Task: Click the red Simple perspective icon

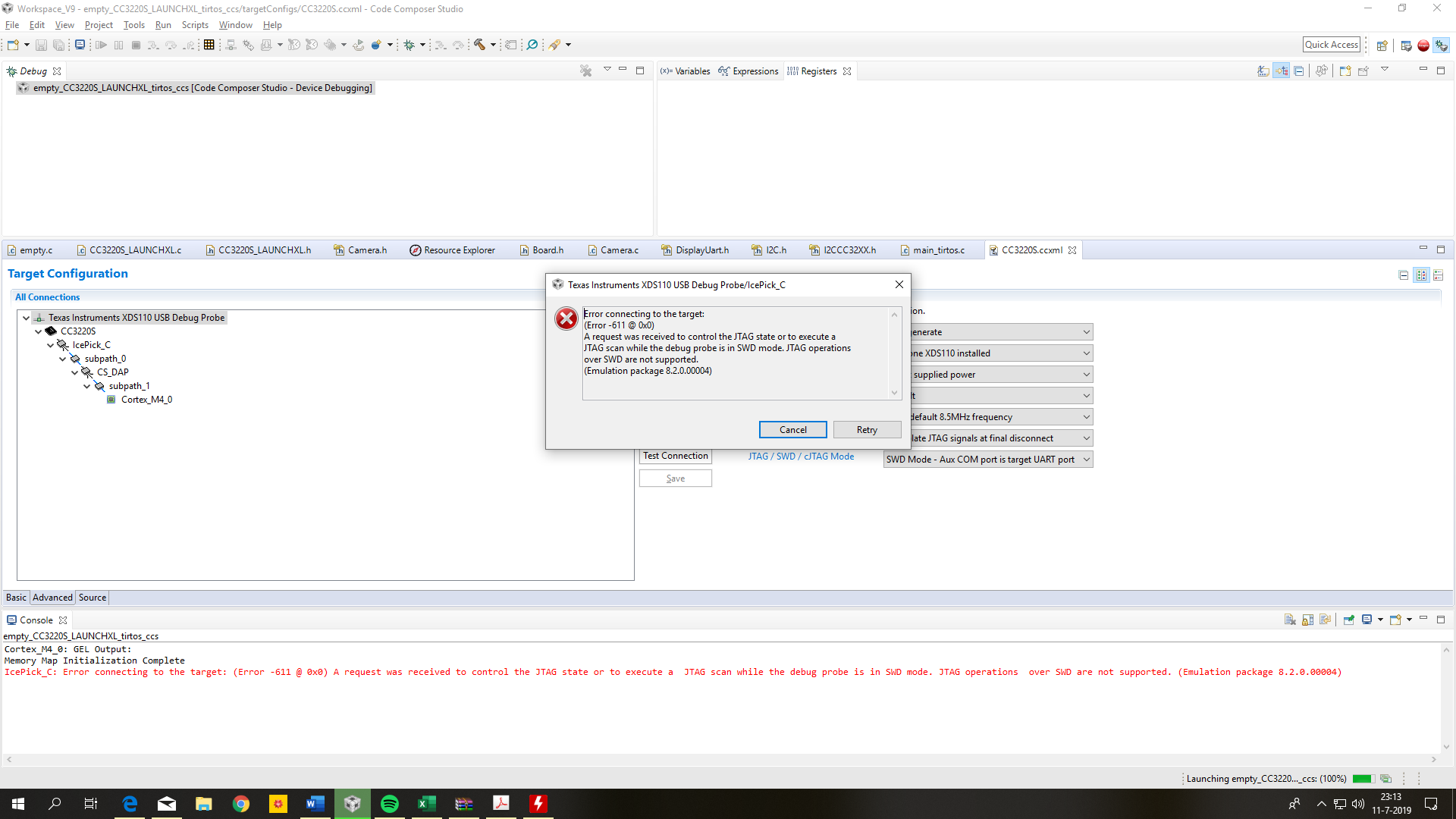Action: (1423, 45)
